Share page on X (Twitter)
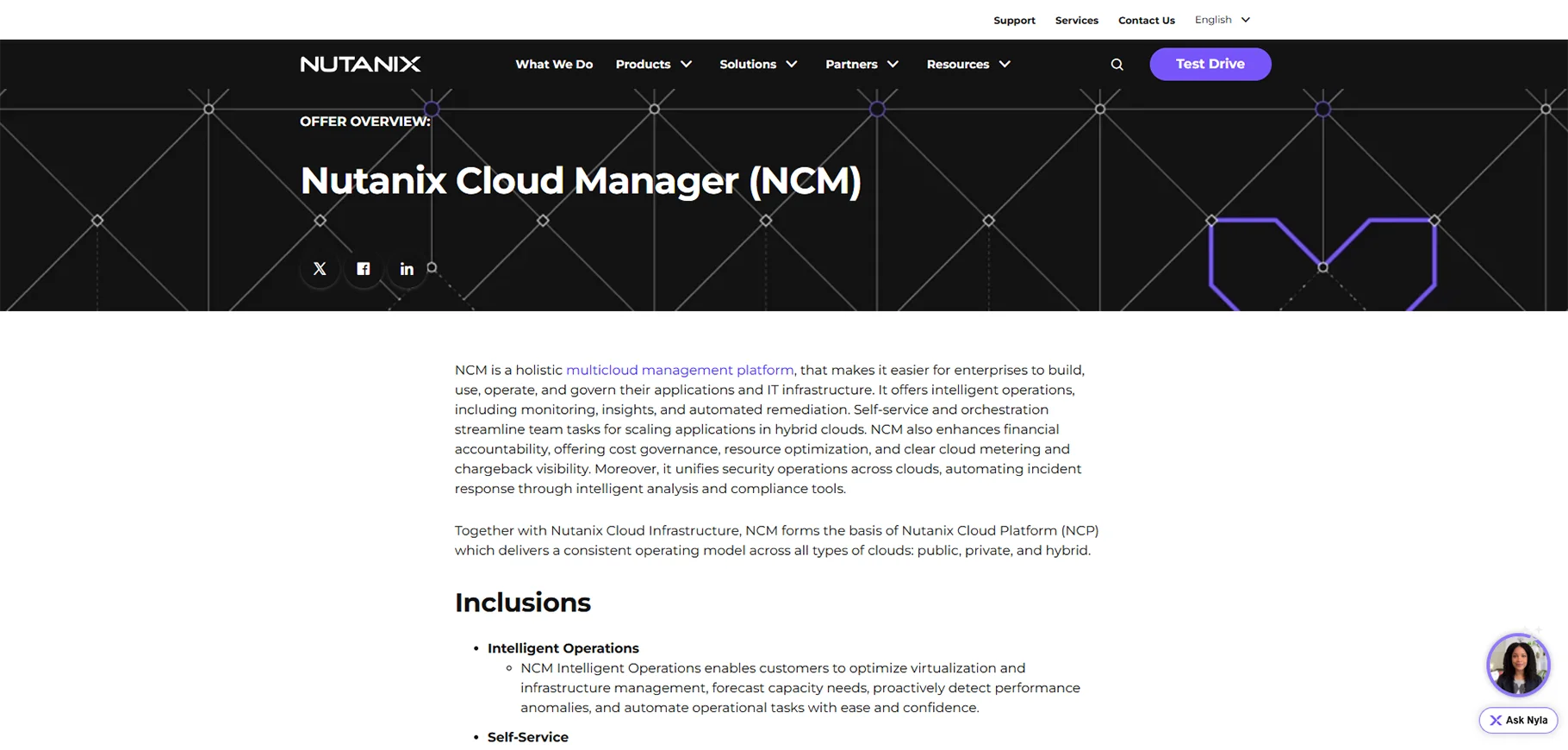The height and width of the screenshot is (750, 1568). pos(320,269)
